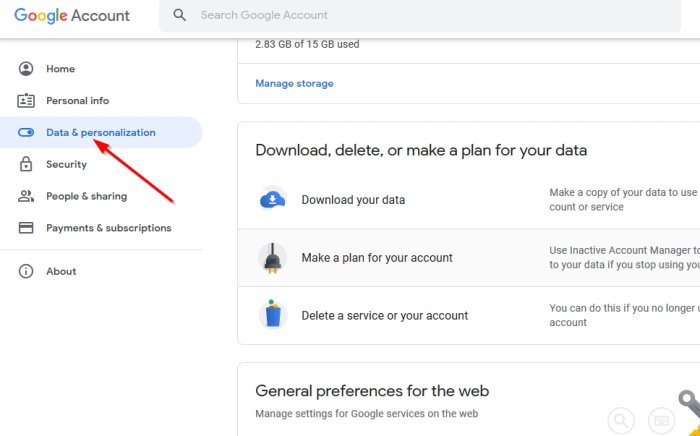Click 'You can do this if you no longer' description
700x436 pixels.
[624, 315]
